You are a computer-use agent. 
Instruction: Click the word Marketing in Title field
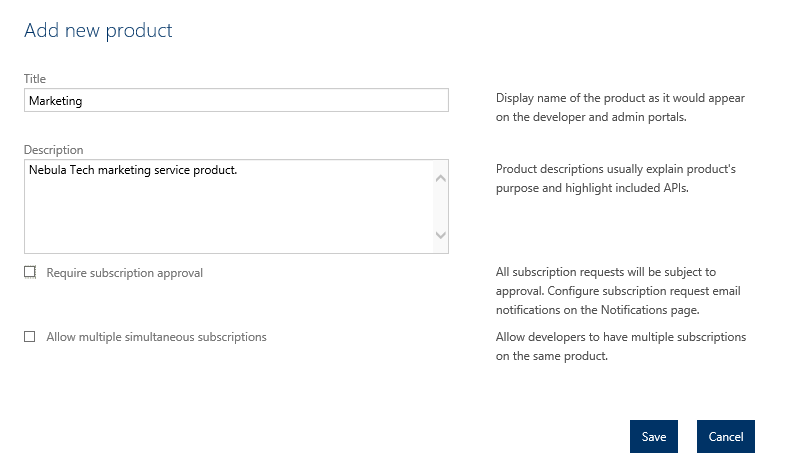(56, 101)
